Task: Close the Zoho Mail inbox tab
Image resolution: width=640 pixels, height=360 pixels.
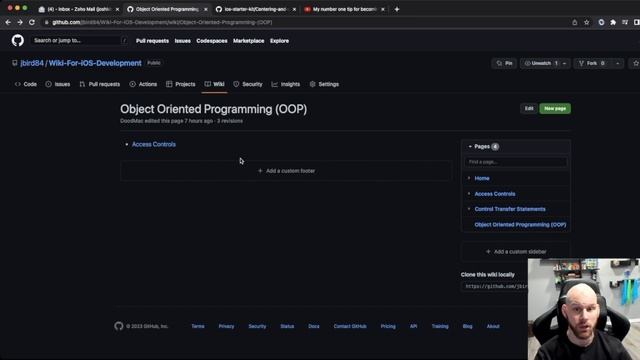Action: coord(118,9)
